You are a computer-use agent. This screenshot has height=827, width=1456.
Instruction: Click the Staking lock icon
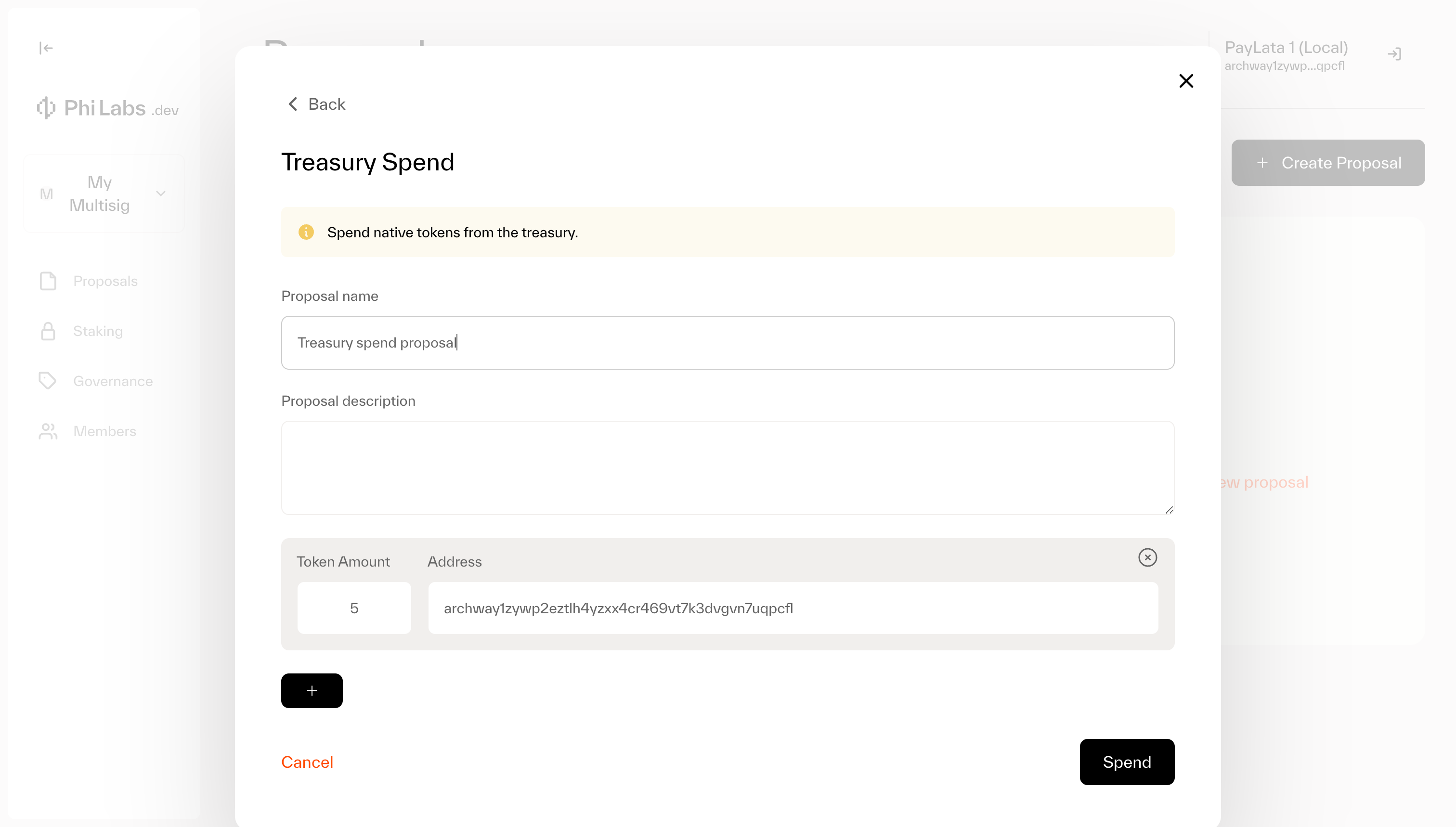click(x=48, y=331)
